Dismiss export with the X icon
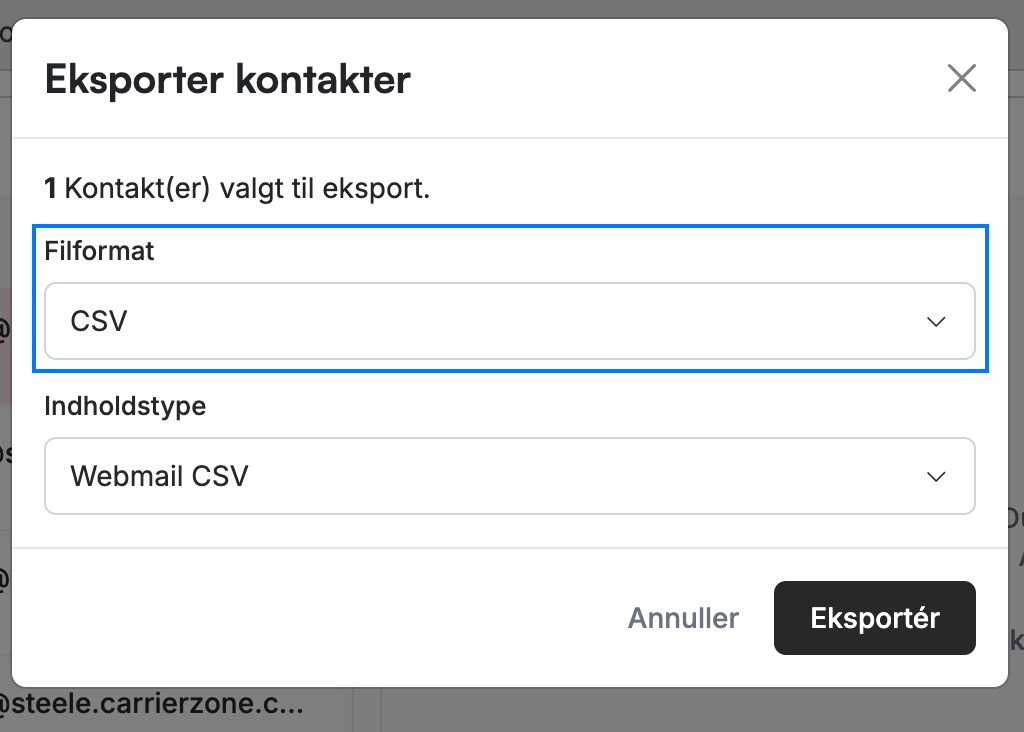Viewport: 1024px width, 732px height. click(961, 78)
